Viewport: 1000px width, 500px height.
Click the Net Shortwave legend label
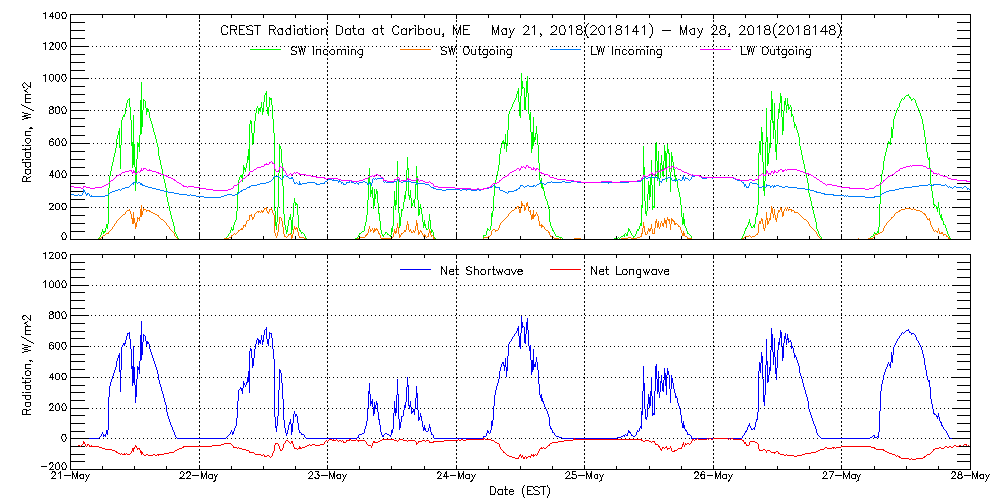click(484, 271)
